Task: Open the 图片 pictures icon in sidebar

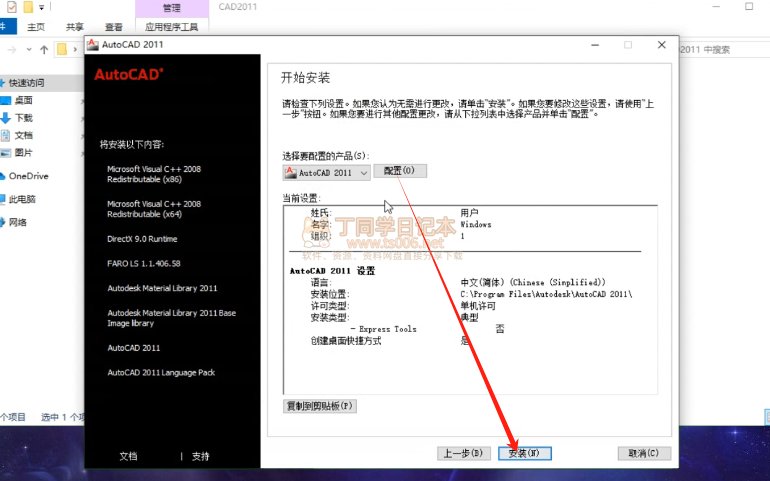Action: pyautogui.click(x=6, y=153)
